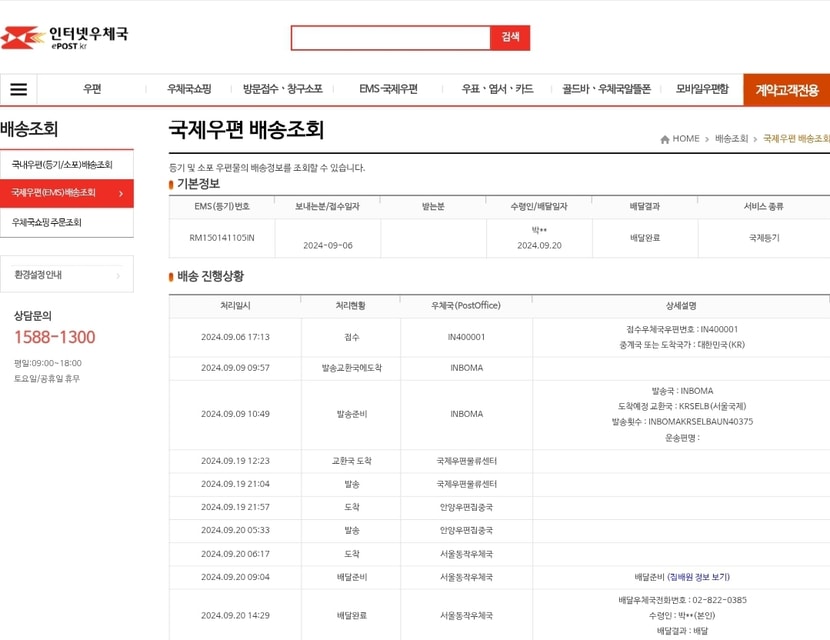Open the 우체국쇼핑 menu item

tap(189, 89)
